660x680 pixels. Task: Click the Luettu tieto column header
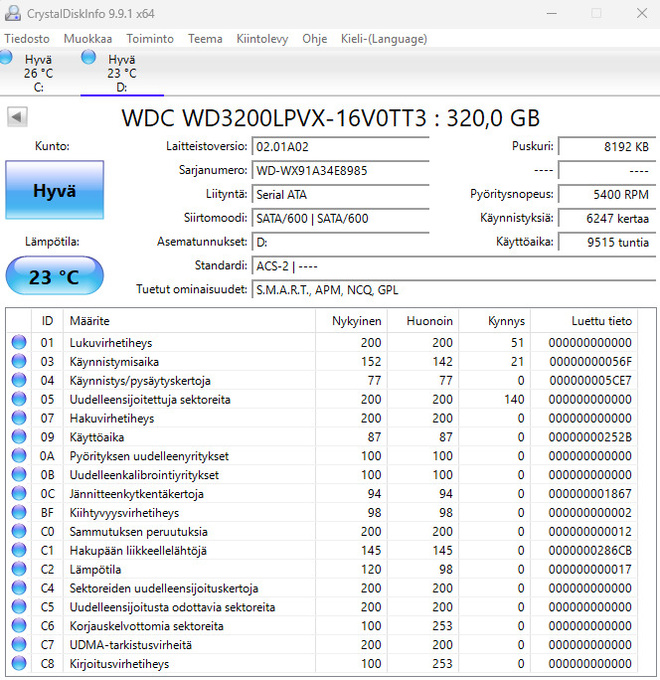pyautogui.click(x=584, y=321)
